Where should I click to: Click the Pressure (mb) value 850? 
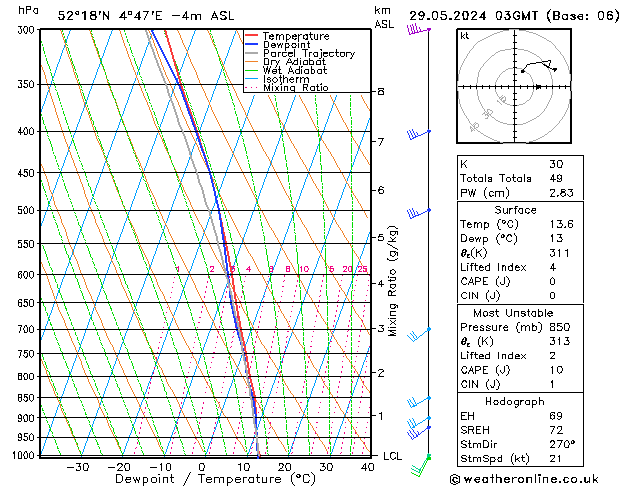tap(560, 327)
